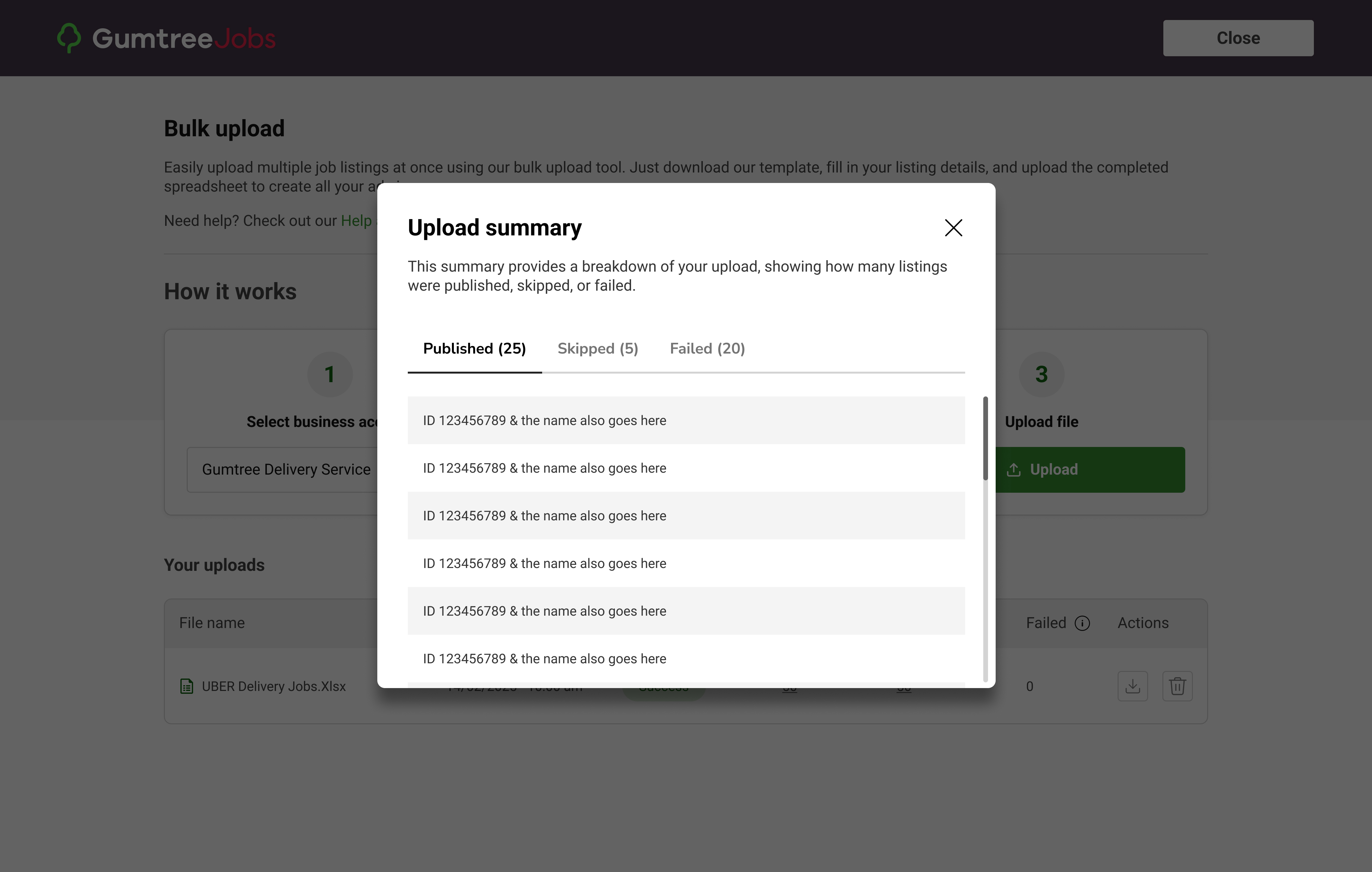Open the Failed (20) tab
The height and width of the screenshot is (872, 1372).
(707, 349)
